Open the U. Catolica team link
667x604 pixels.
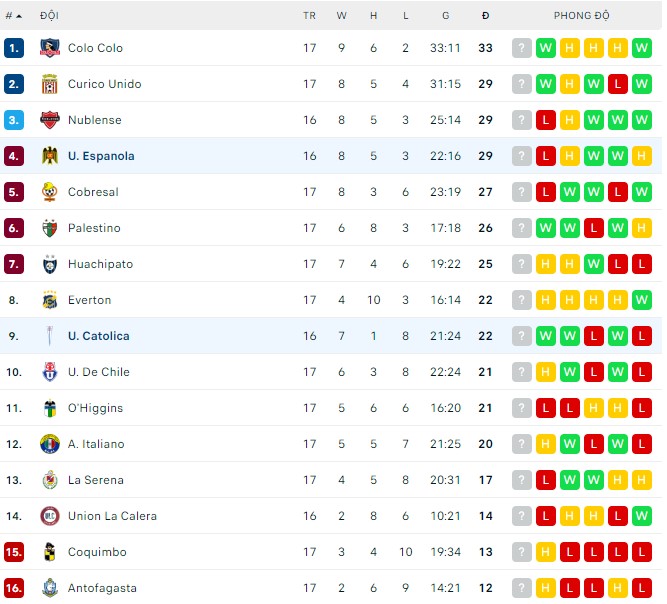pos(98,336)
